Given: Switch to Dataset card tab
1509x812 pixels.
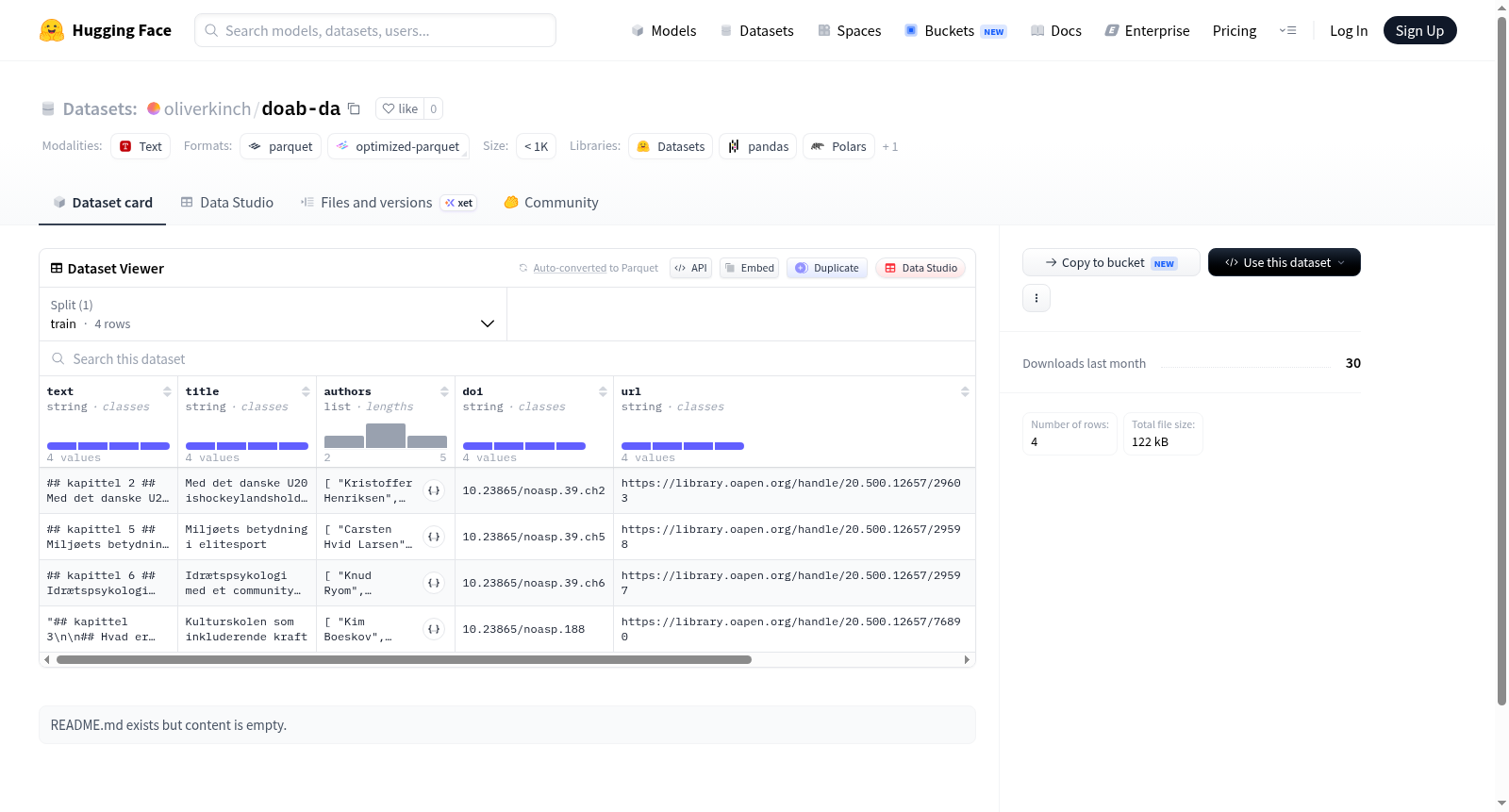Looking at the screenshot, I should click(102, 203).
